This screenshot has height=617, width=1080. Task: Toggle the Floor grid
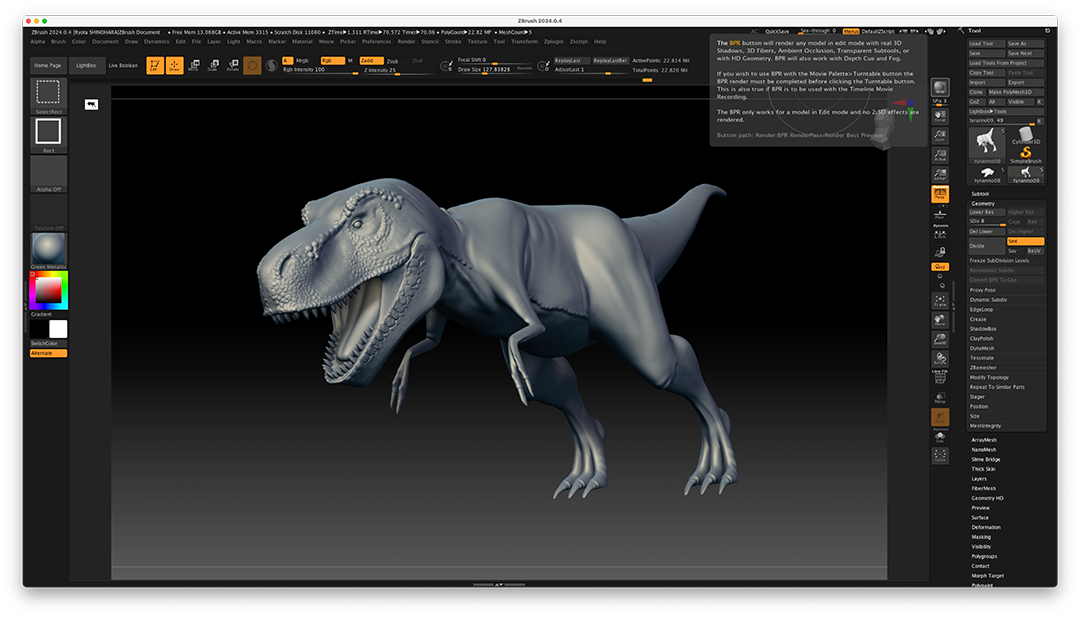coord(939,214)
